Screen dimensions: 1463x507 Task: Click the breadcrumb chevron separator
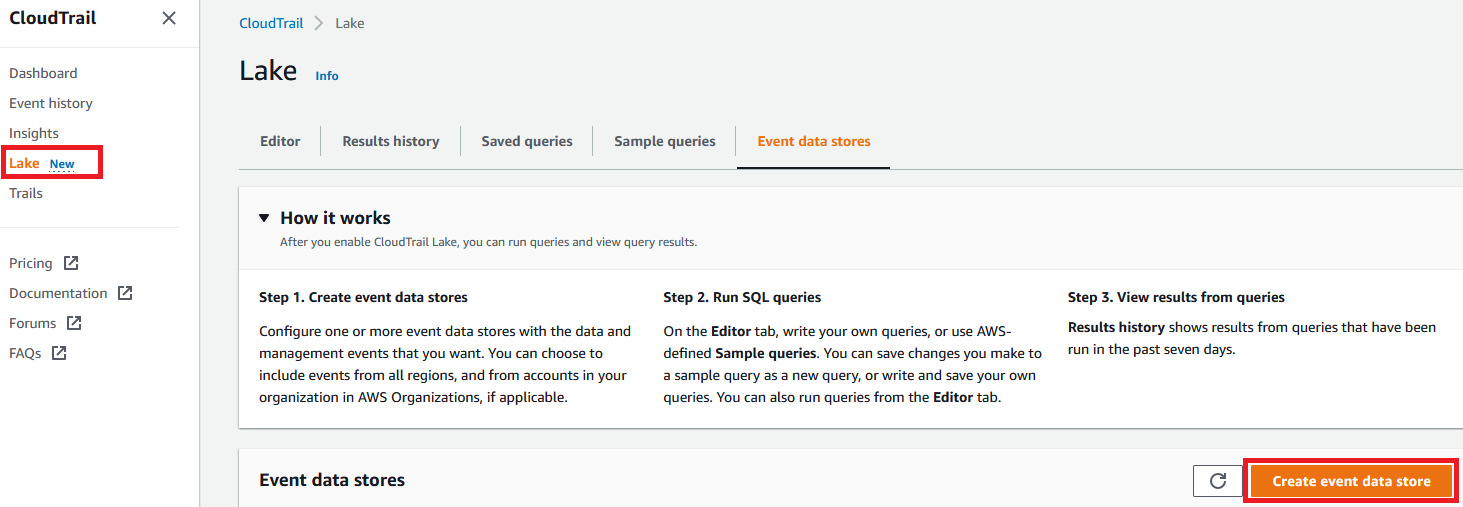319,23
